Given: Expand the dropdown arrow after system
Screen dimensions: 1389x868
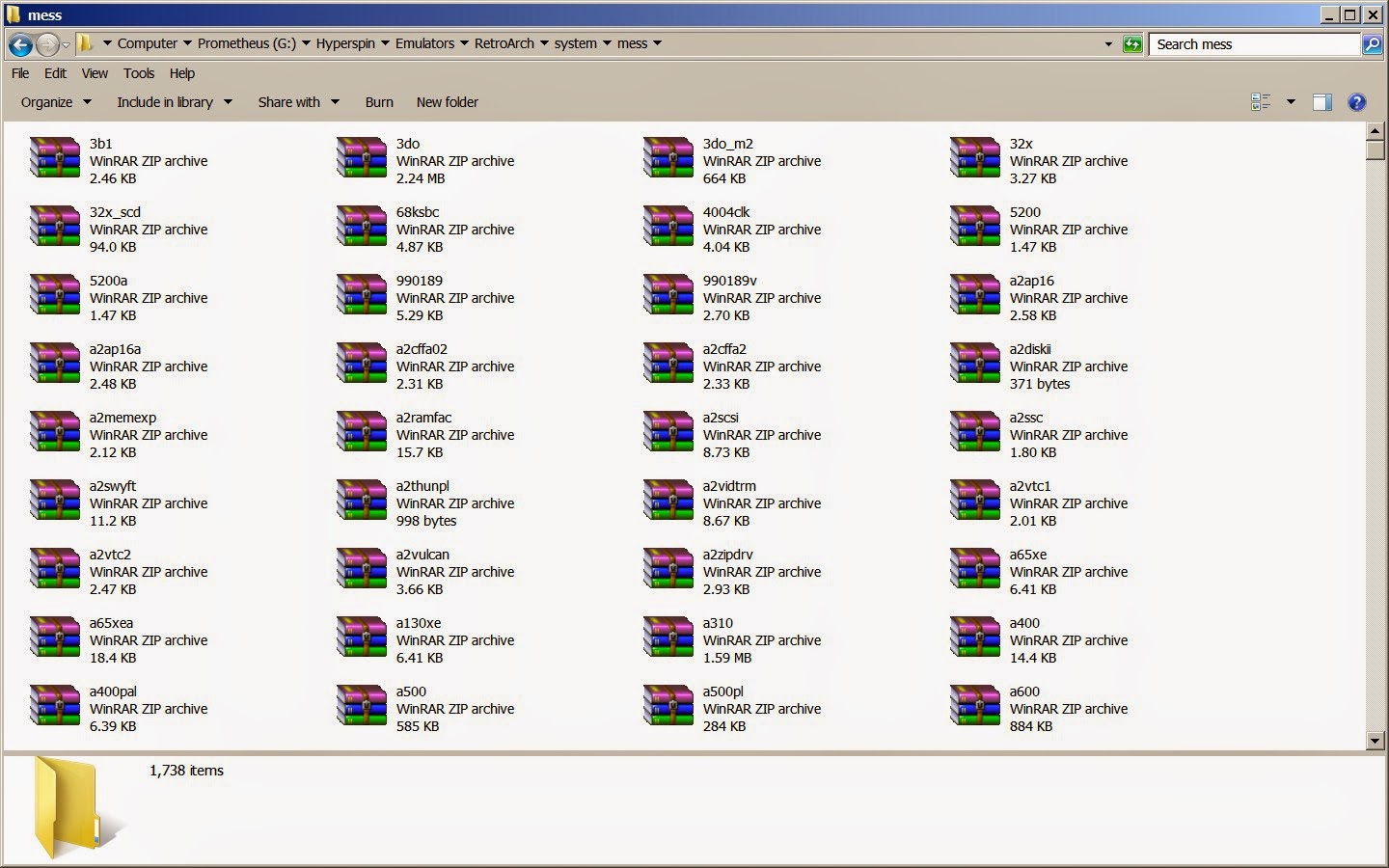Looking at the screenshot, I should [x=607, y=43].
